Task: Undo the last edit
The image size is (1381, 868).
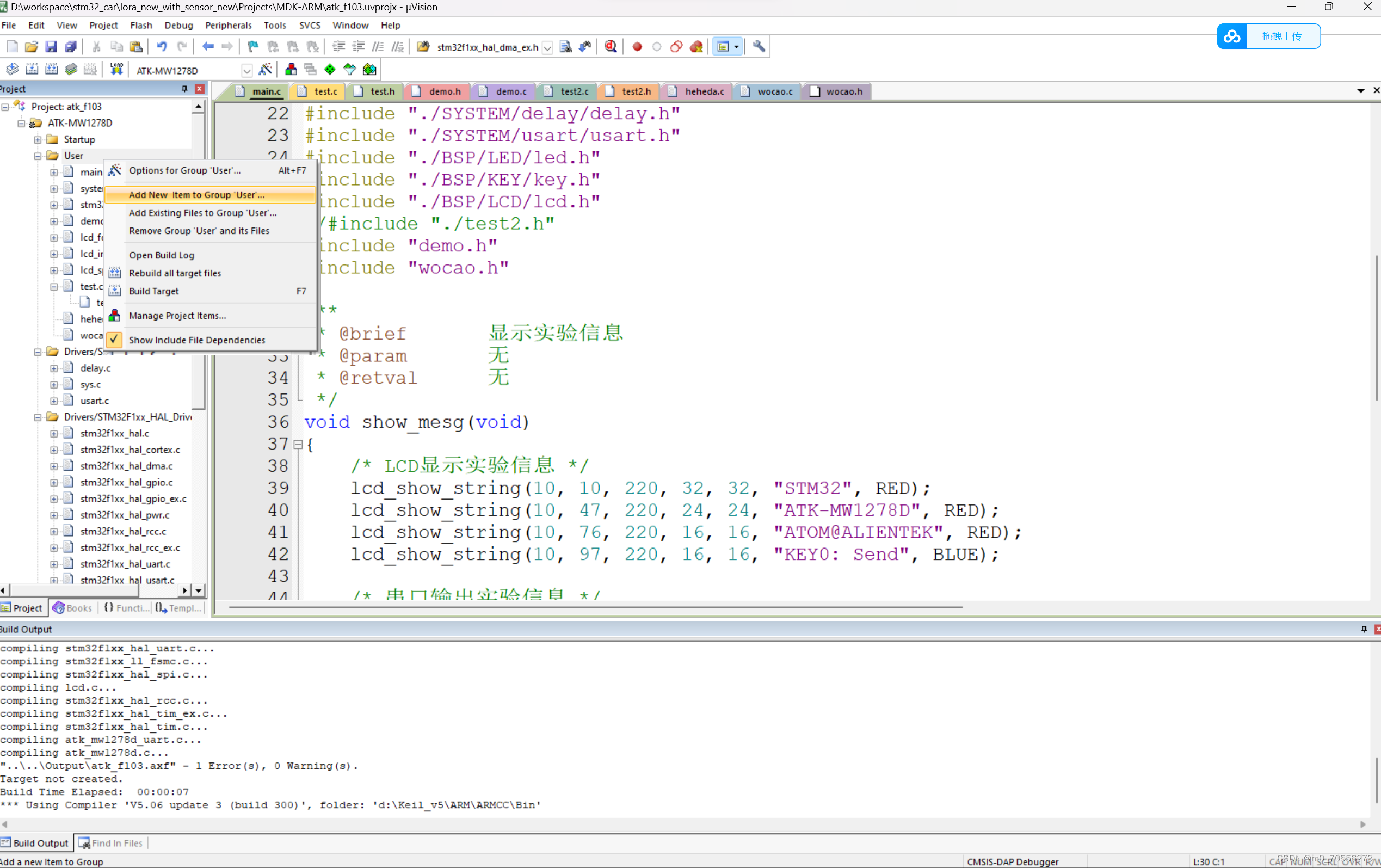Action: coord(162,47)
